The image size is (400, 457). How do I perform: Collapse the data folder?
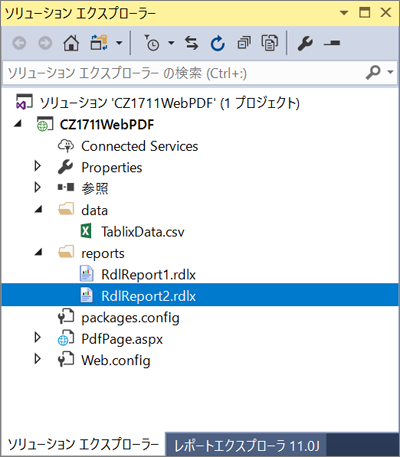coord(39,209)
